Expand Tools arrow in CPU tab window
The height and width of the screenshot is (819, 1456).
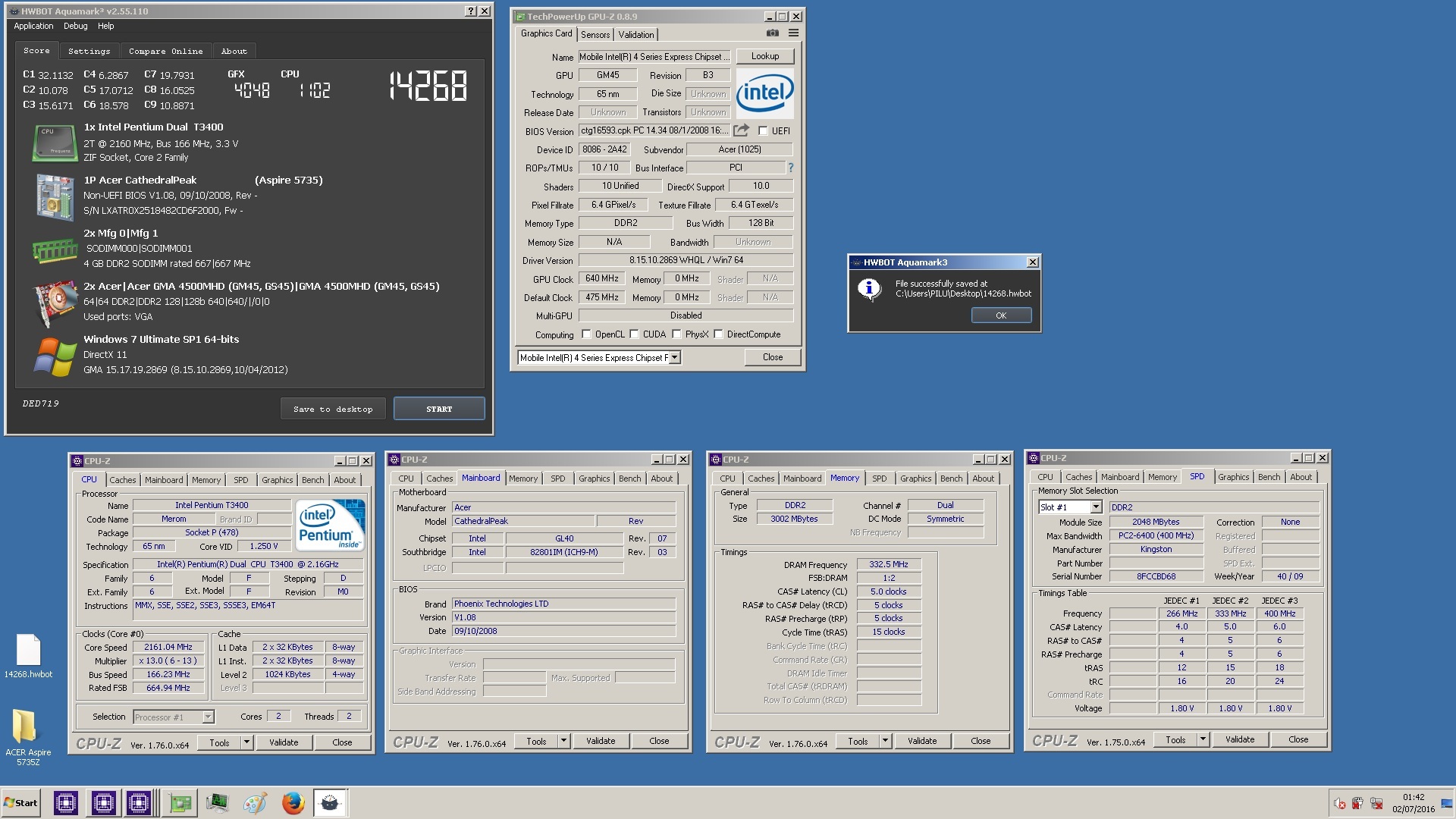pos(246,742)
